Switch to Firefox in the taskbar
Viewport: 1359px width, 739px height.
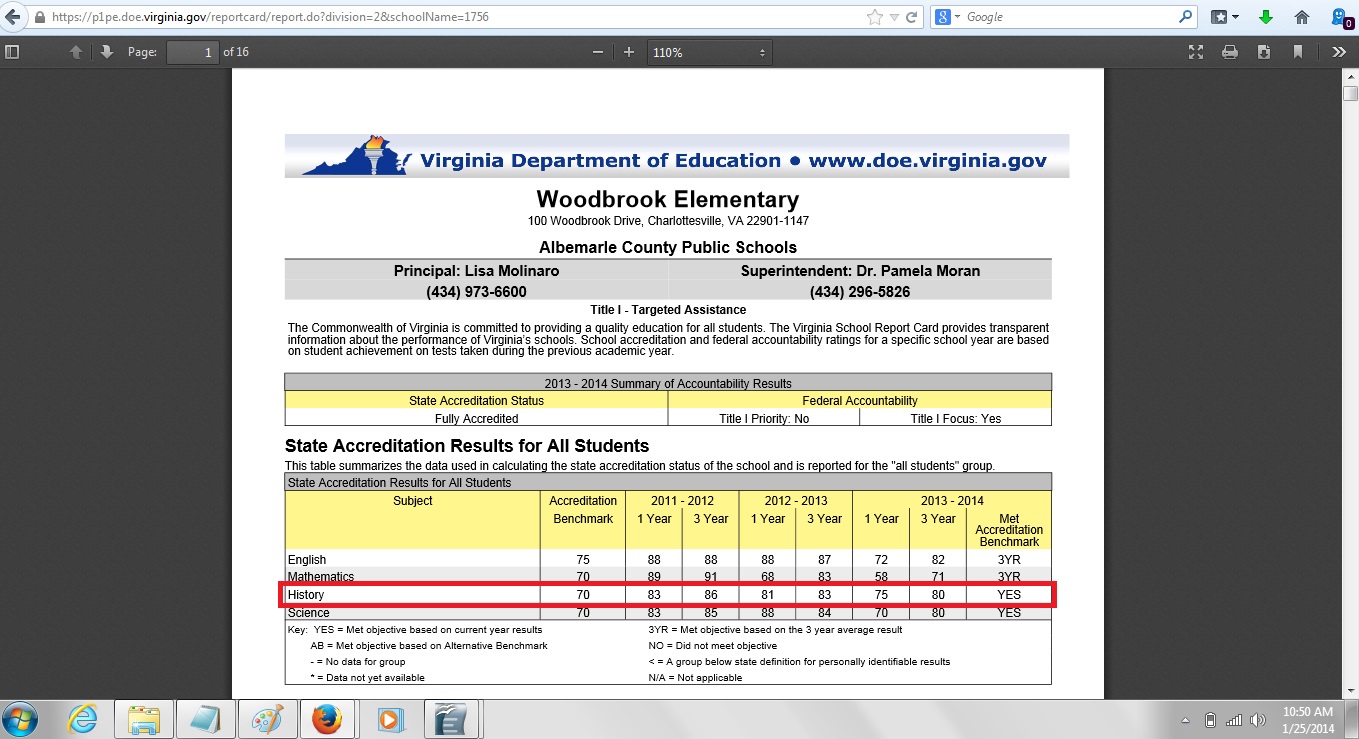pyautogui.click(x=328, y=718)
